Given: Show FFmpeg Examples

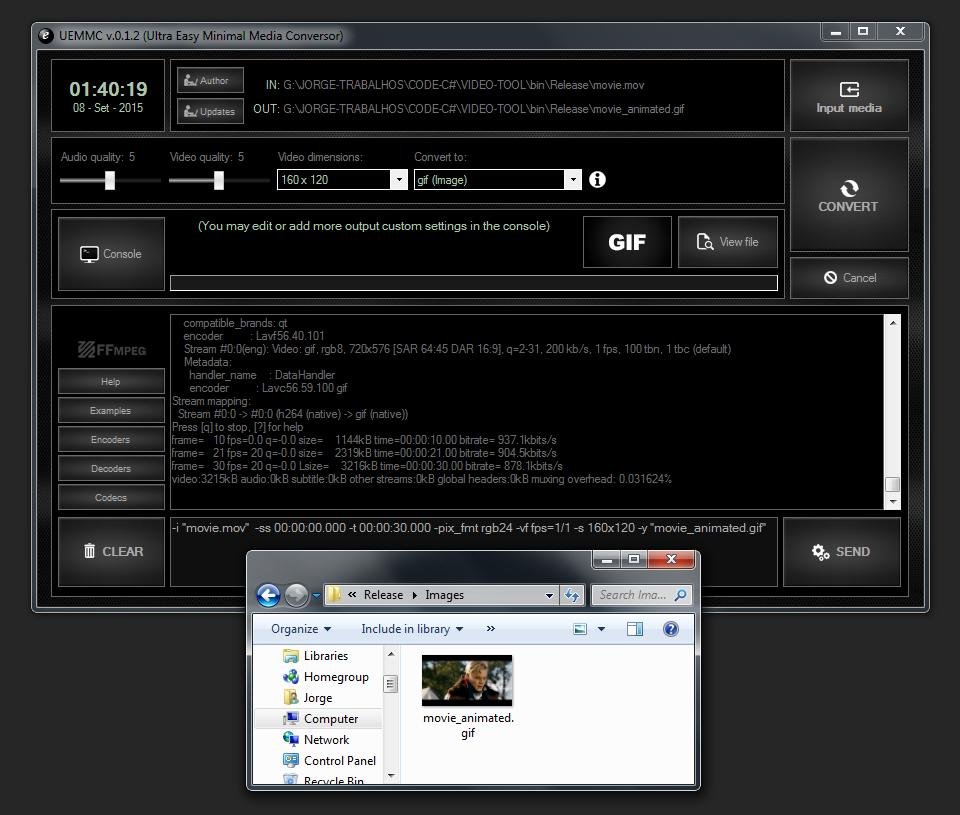Looking at the screenshot, I should click(x=111, y=410).
